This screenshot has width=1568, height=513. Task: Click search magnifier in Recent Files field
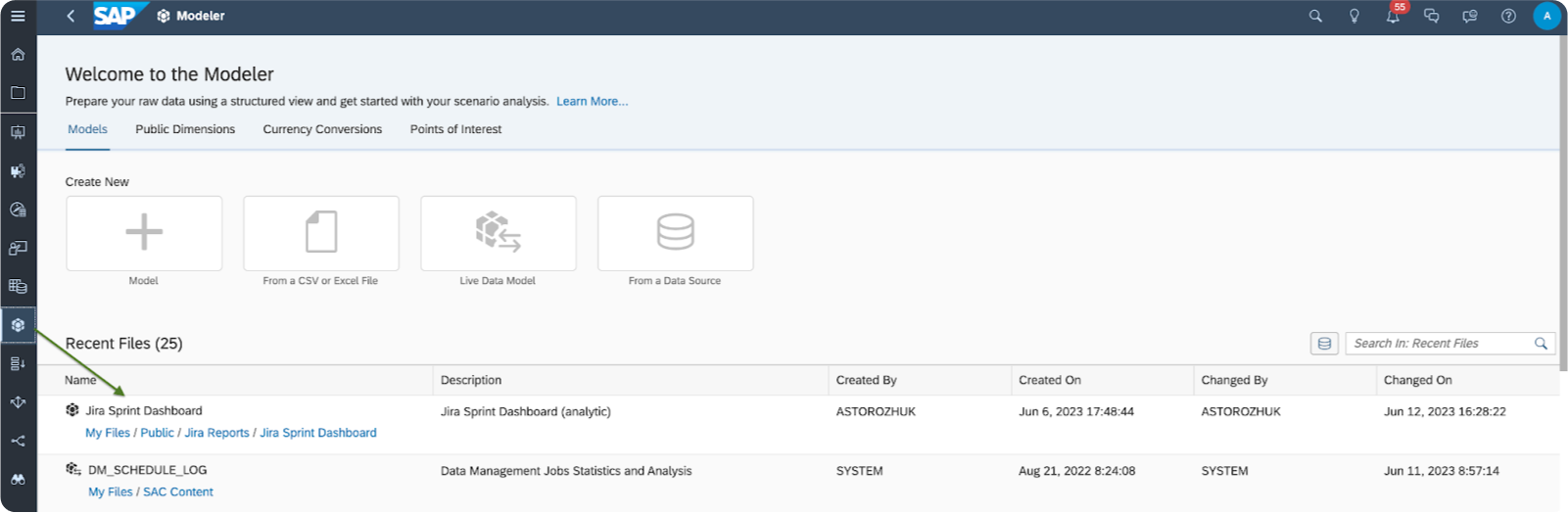1541,344
